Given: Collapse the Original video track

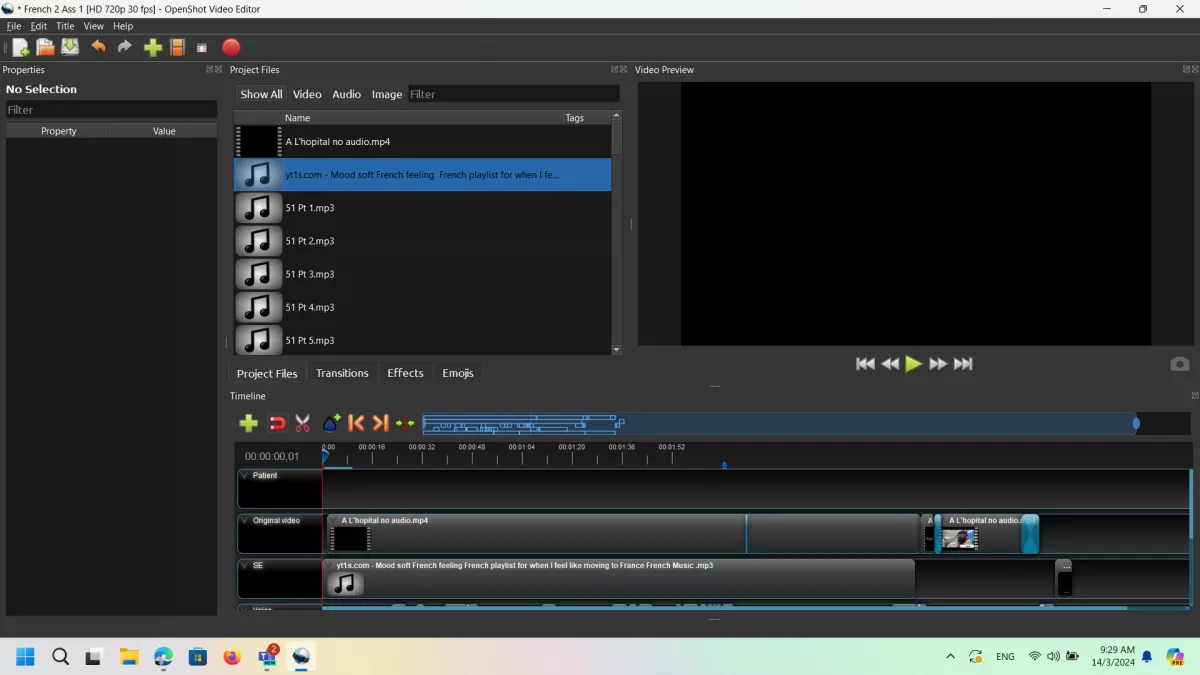Looking at the screenshot, I should [x=246, y=520].
